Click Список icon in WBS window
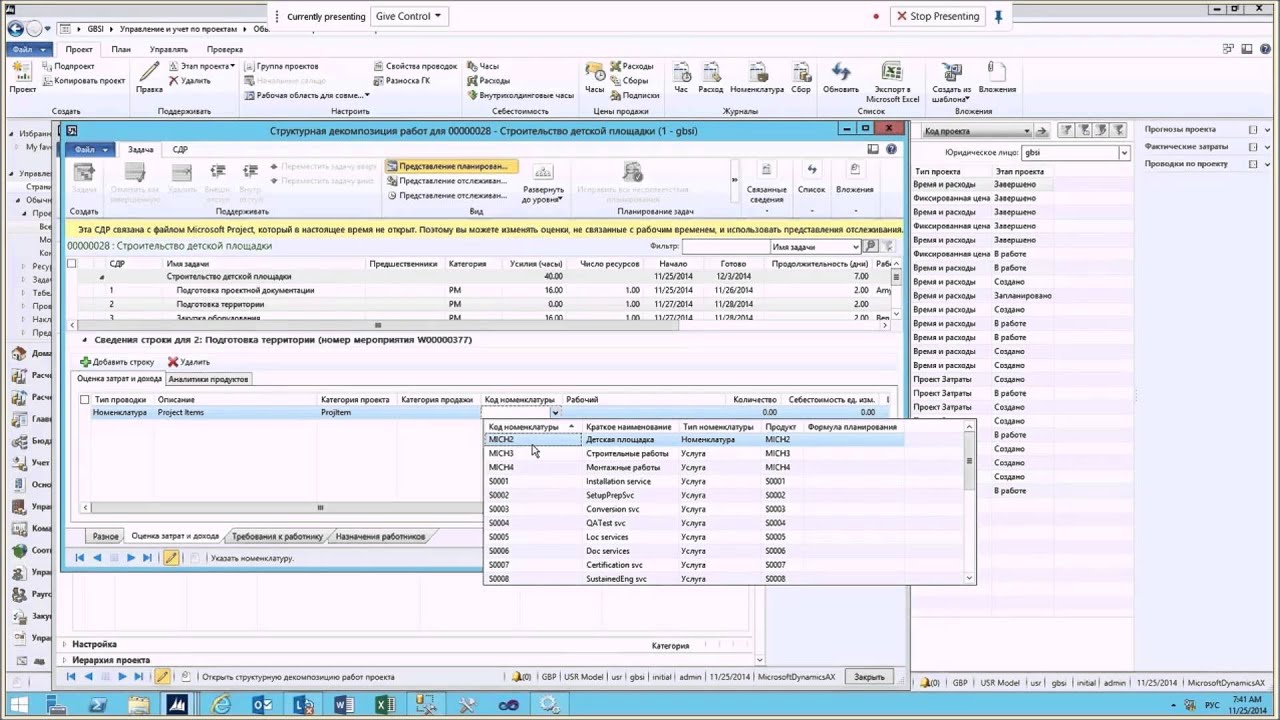This screenshot has height=720, width=1280. click(x=811, y=178)
